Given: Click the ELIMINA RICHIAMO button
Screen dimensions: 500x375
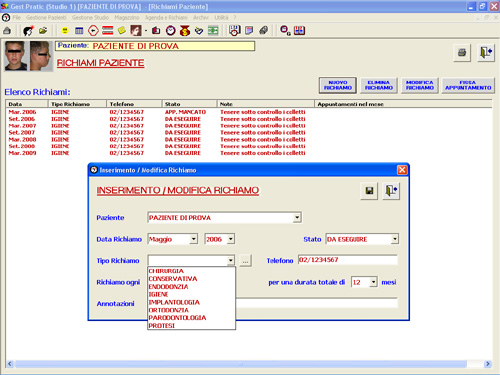Looking at the screenshot, I should click(x=379, y=85).
